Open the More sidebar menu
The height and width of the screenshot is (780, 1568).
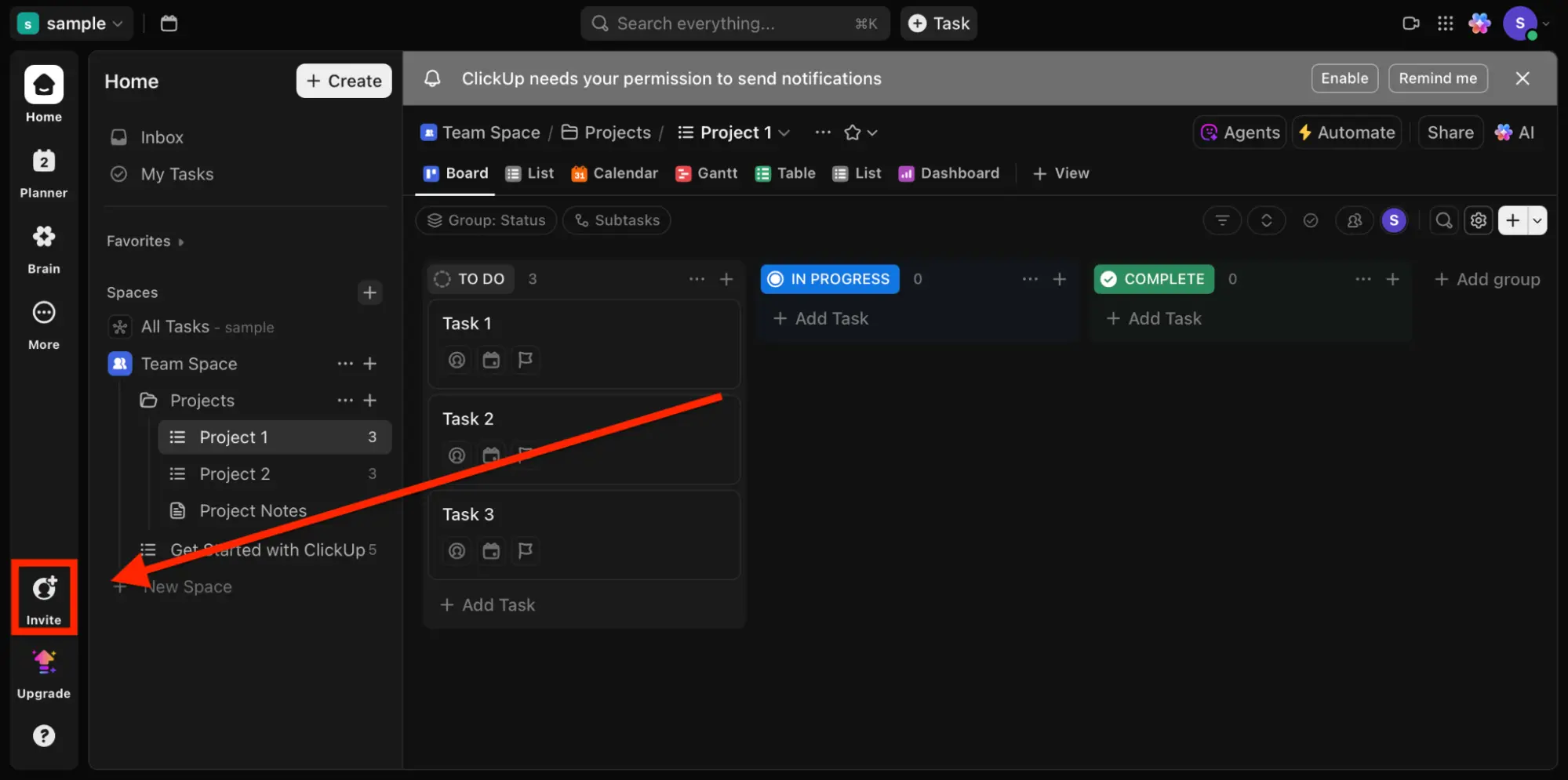[44, 324]
